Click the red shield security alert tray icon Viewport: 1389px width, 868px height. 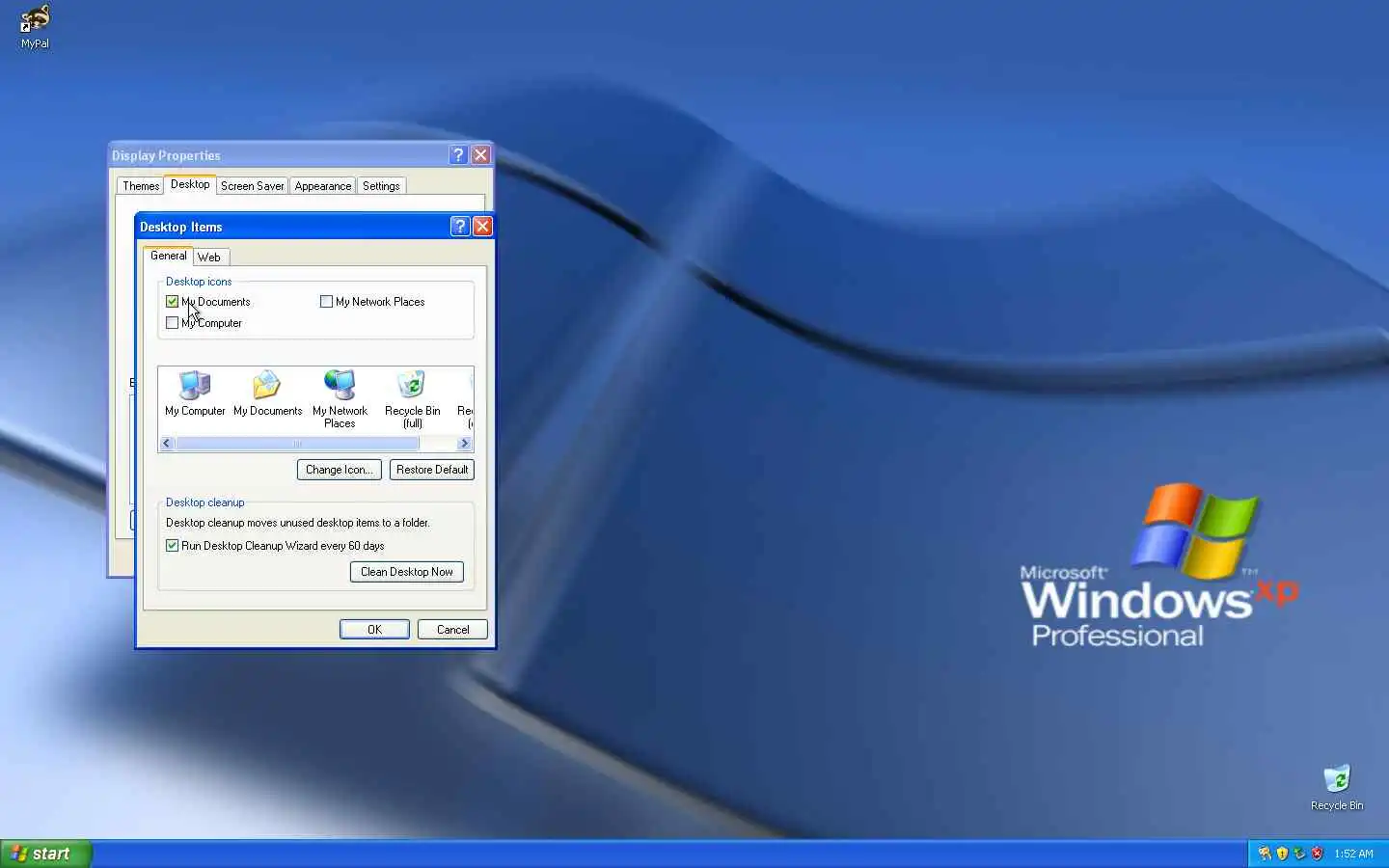[1317, 854]
